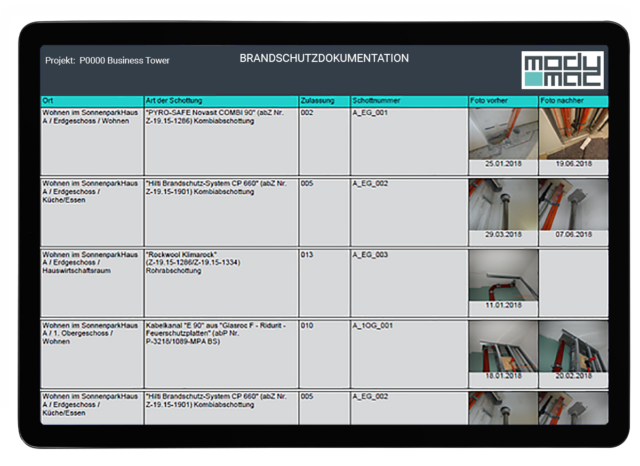Click the empty 'Foto nachher' cell for A_EG_003
Image resolution: width=640 pixels, height=466 pixels.
click(573, 282)
